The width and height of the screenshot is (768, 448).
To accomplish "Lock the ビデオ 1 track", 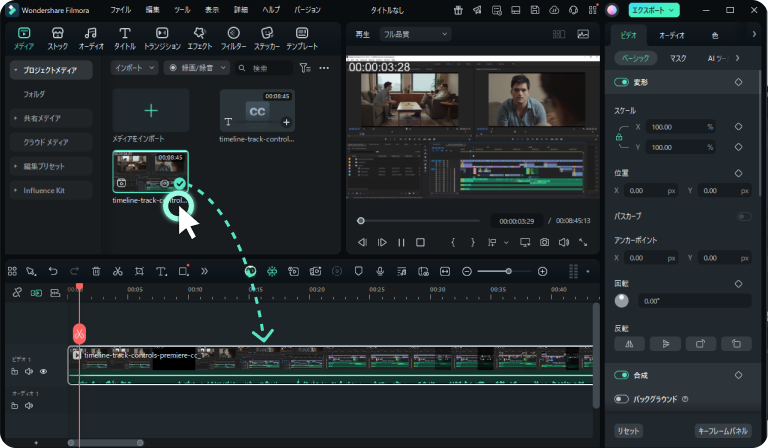I will [15, 372].
